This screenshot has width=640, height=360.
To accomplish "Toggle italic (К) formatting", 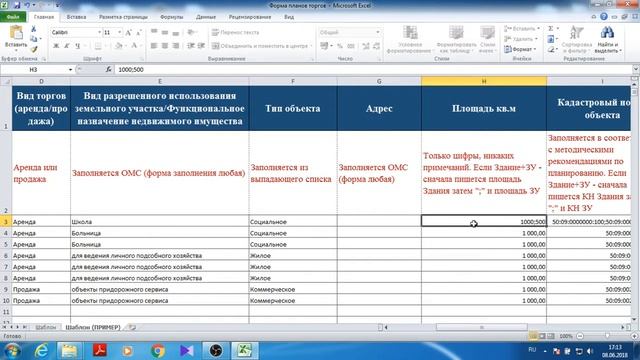I will point(67,46).
